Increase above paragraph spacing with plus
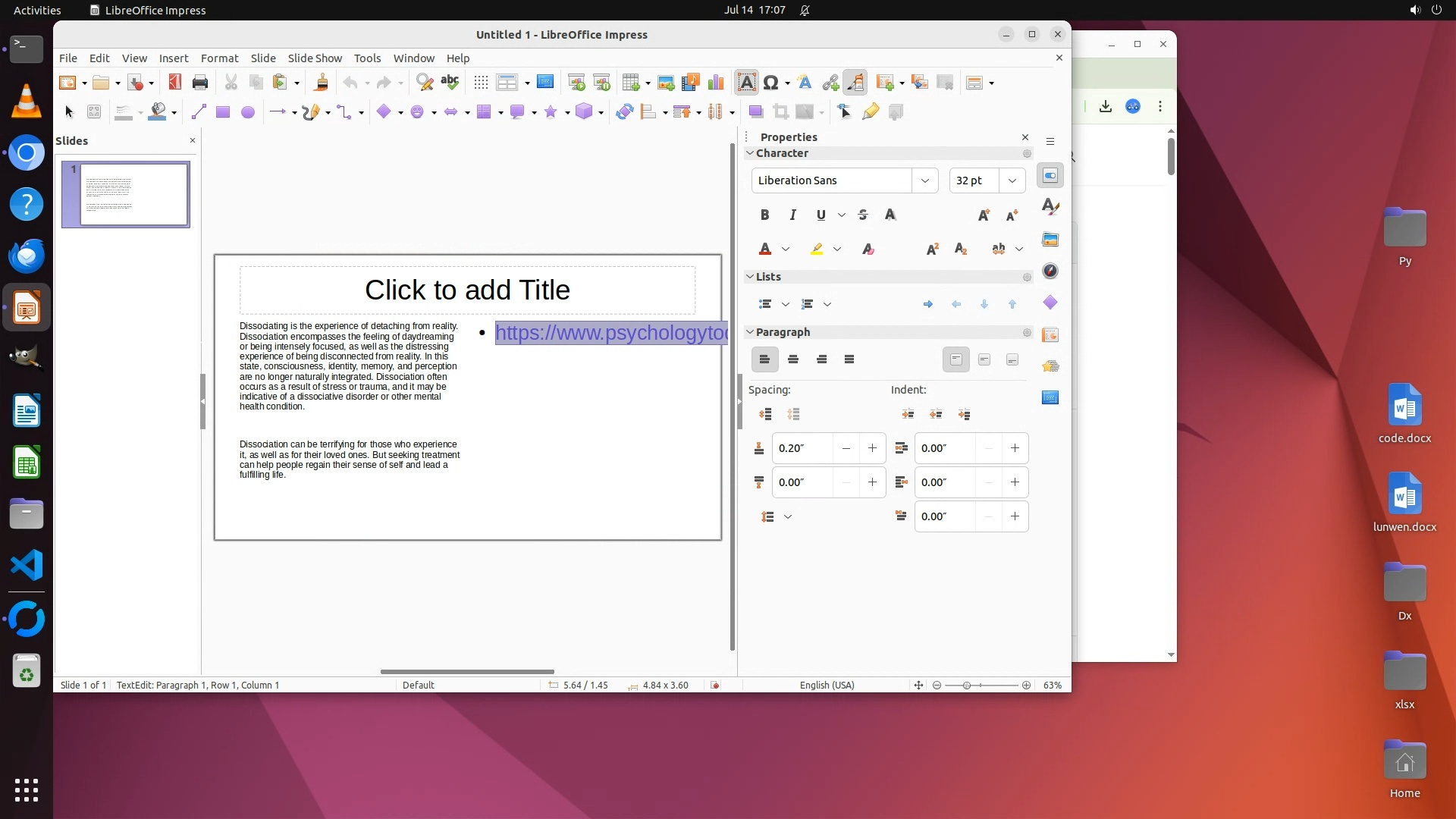The width and height of the screenshot is (1456, 819). pos(872,448)
